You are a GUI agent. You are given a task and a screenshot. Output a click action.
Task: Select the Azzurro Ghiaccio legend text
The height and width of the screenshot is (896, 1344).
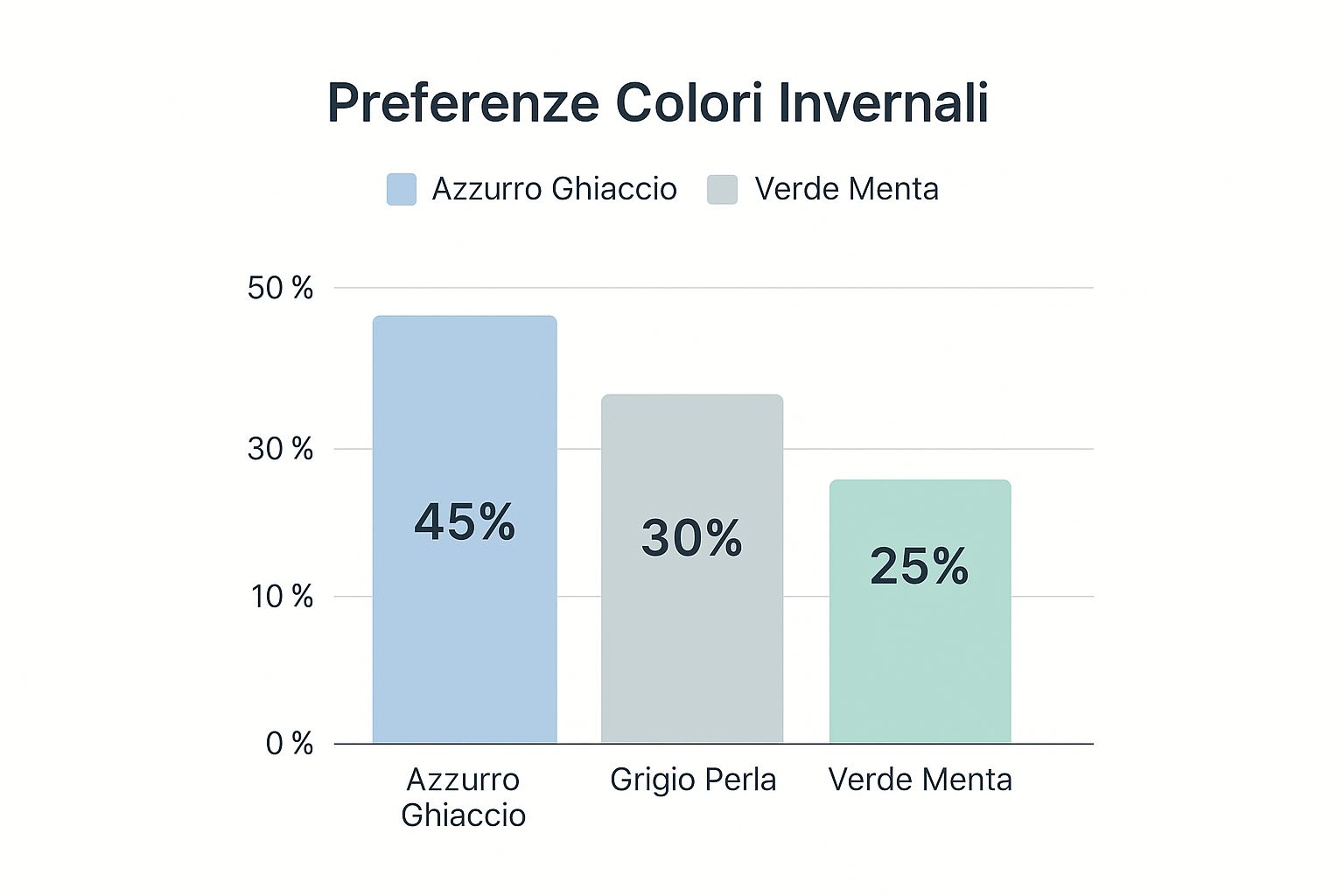pos(554,189)
